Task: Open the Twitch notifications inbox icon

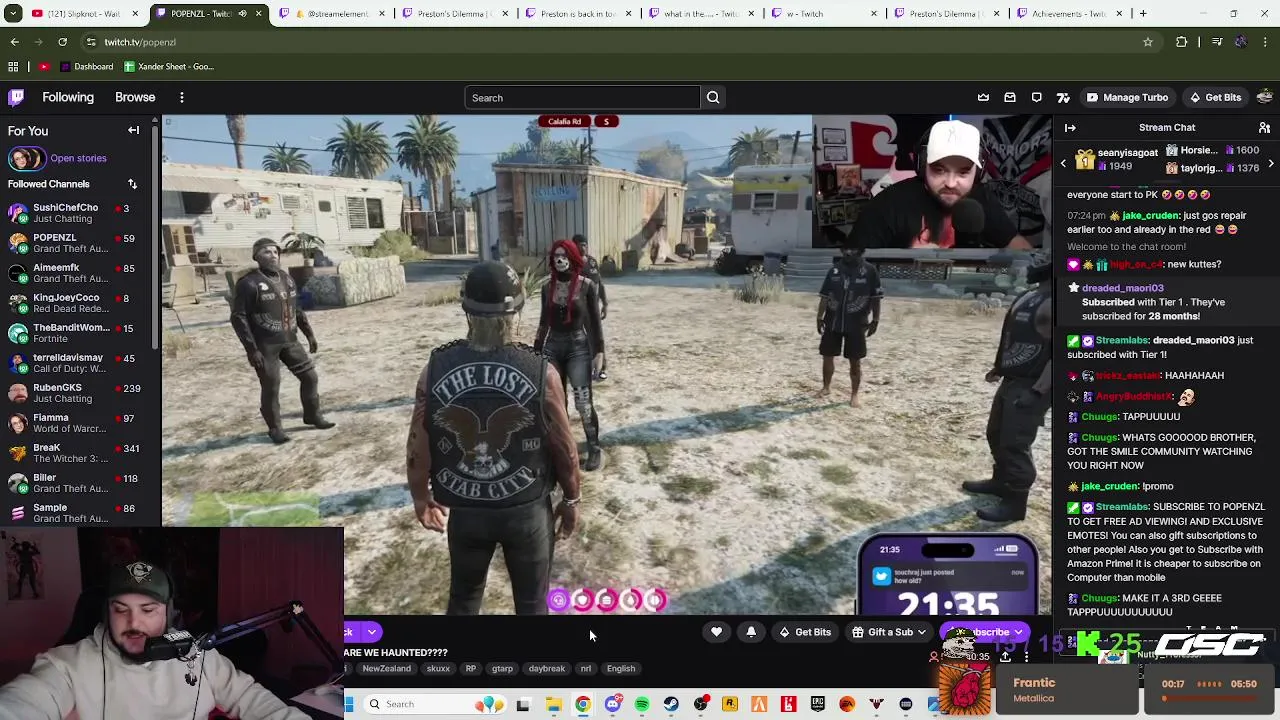Action: [x=1010, y=98]
